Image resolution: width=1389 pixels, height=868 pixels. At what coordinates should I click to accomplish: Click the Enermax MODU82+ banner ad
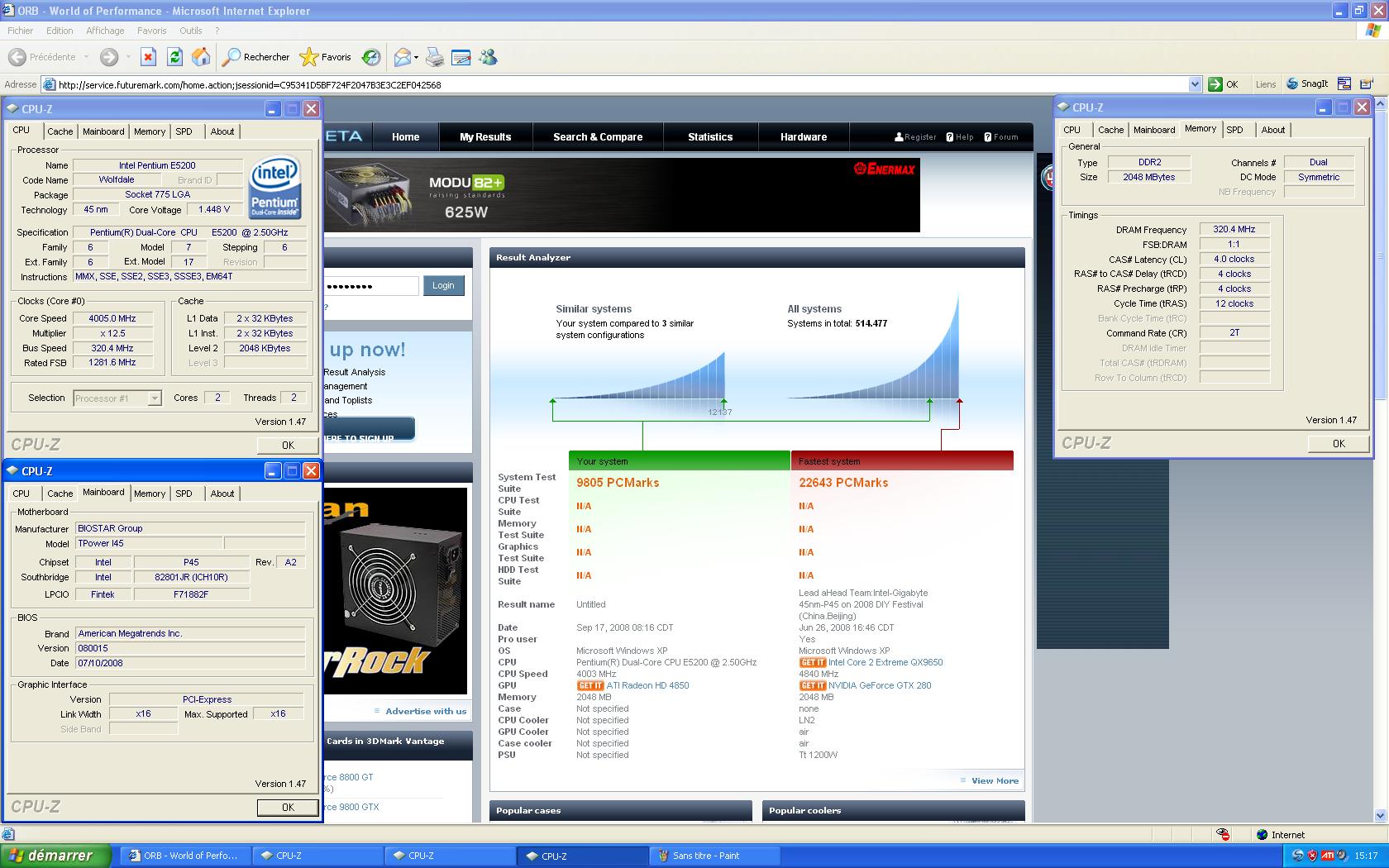tap(622, 195)
